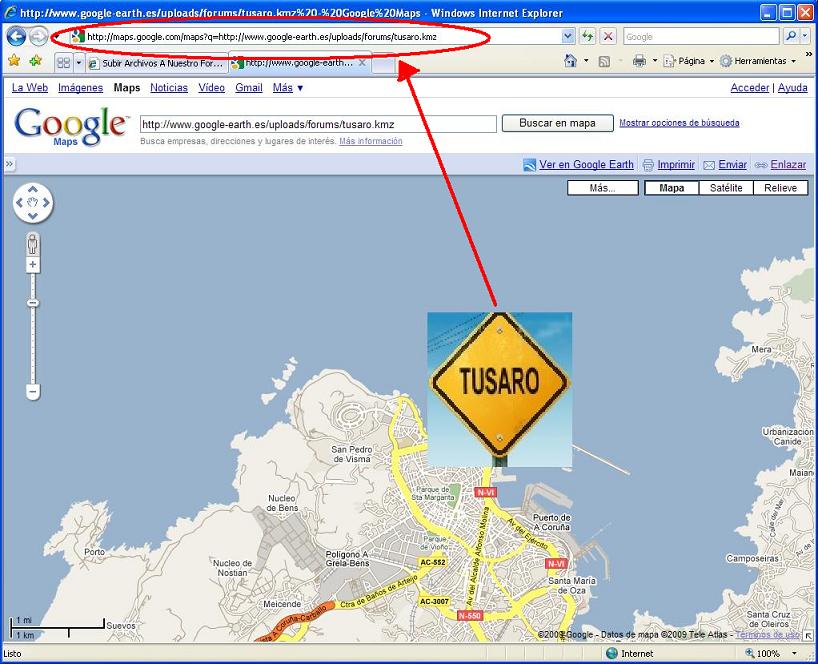Expand Home button dropdown arrow

(x=586, y=61)
